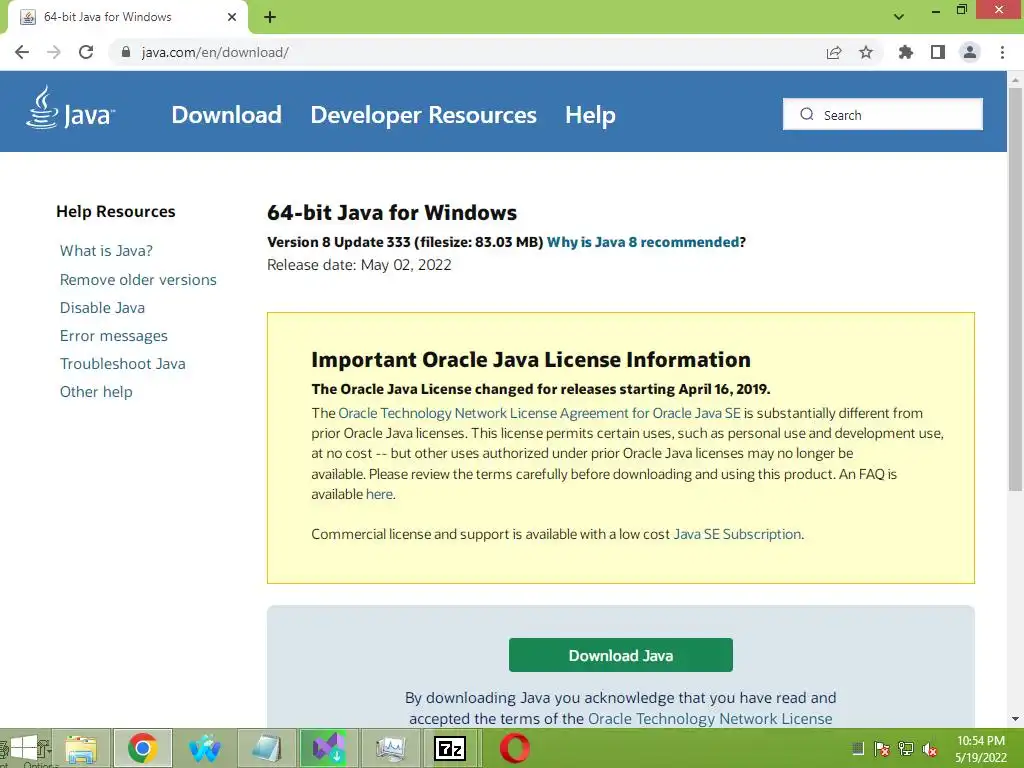Open the Visual Studio Installer taskbar icon

(x=328, y=749)
